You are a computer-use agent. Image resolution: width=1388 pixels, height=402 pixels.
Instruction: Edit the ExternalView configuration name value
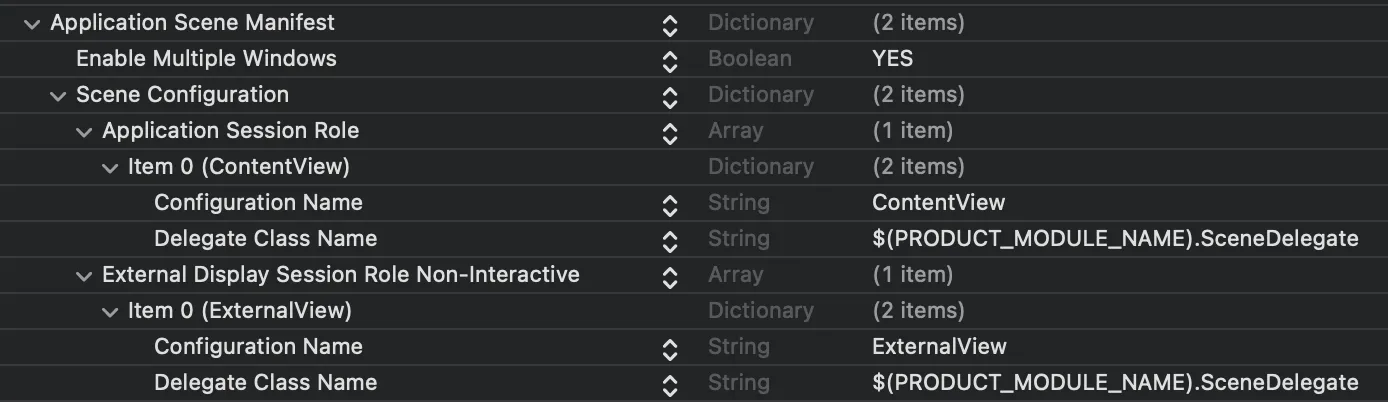click(939, 347)
